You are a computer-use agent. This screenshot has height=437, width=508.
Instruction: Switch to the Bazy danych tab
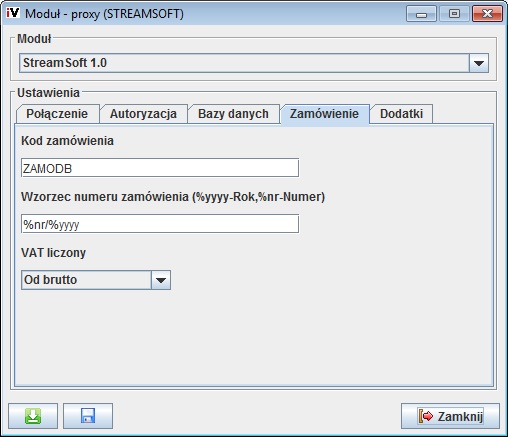click(x=233, y=114)
